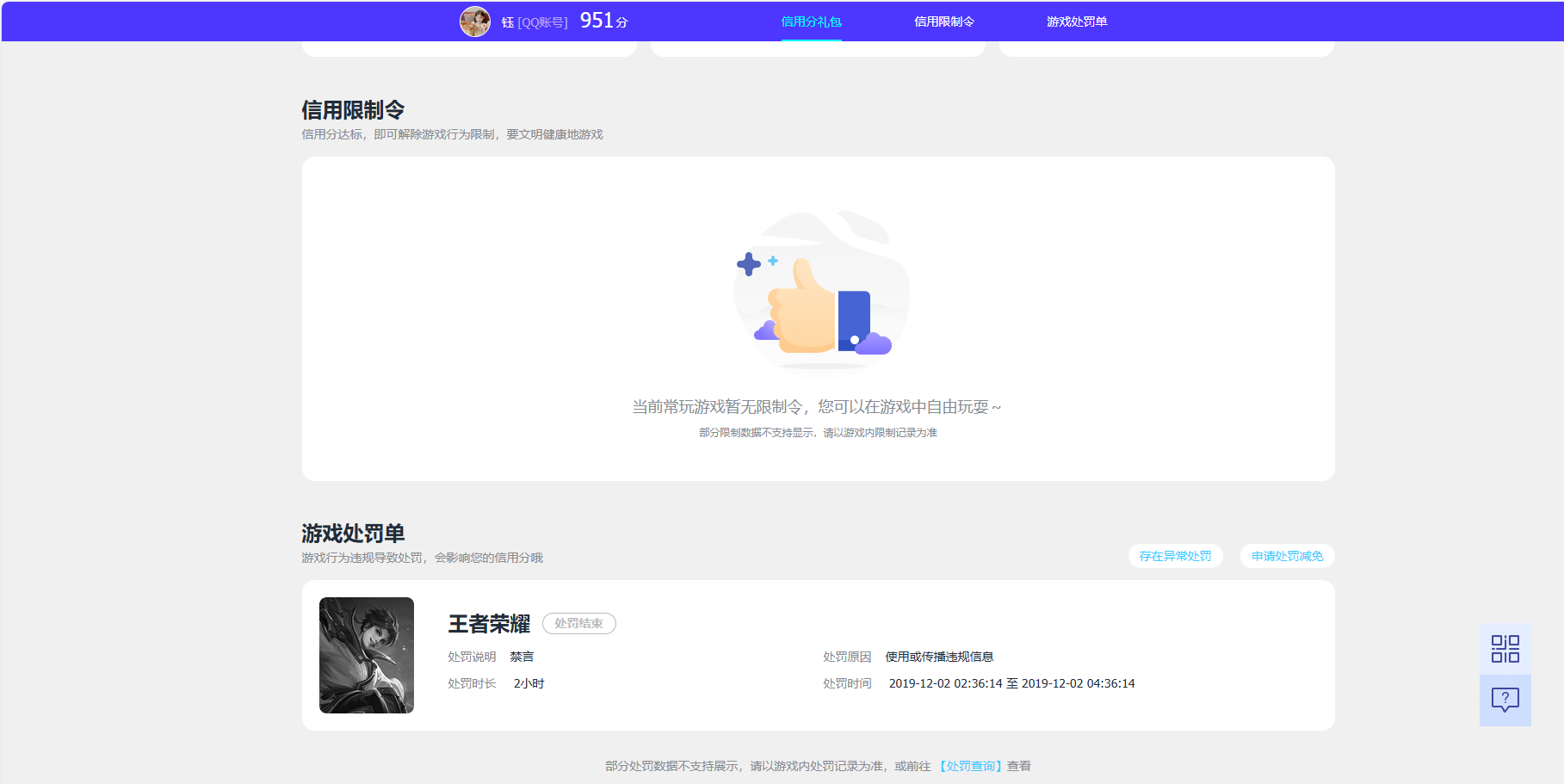Click the 王者荣耀 game cover thumbnail

pos(367,655)
